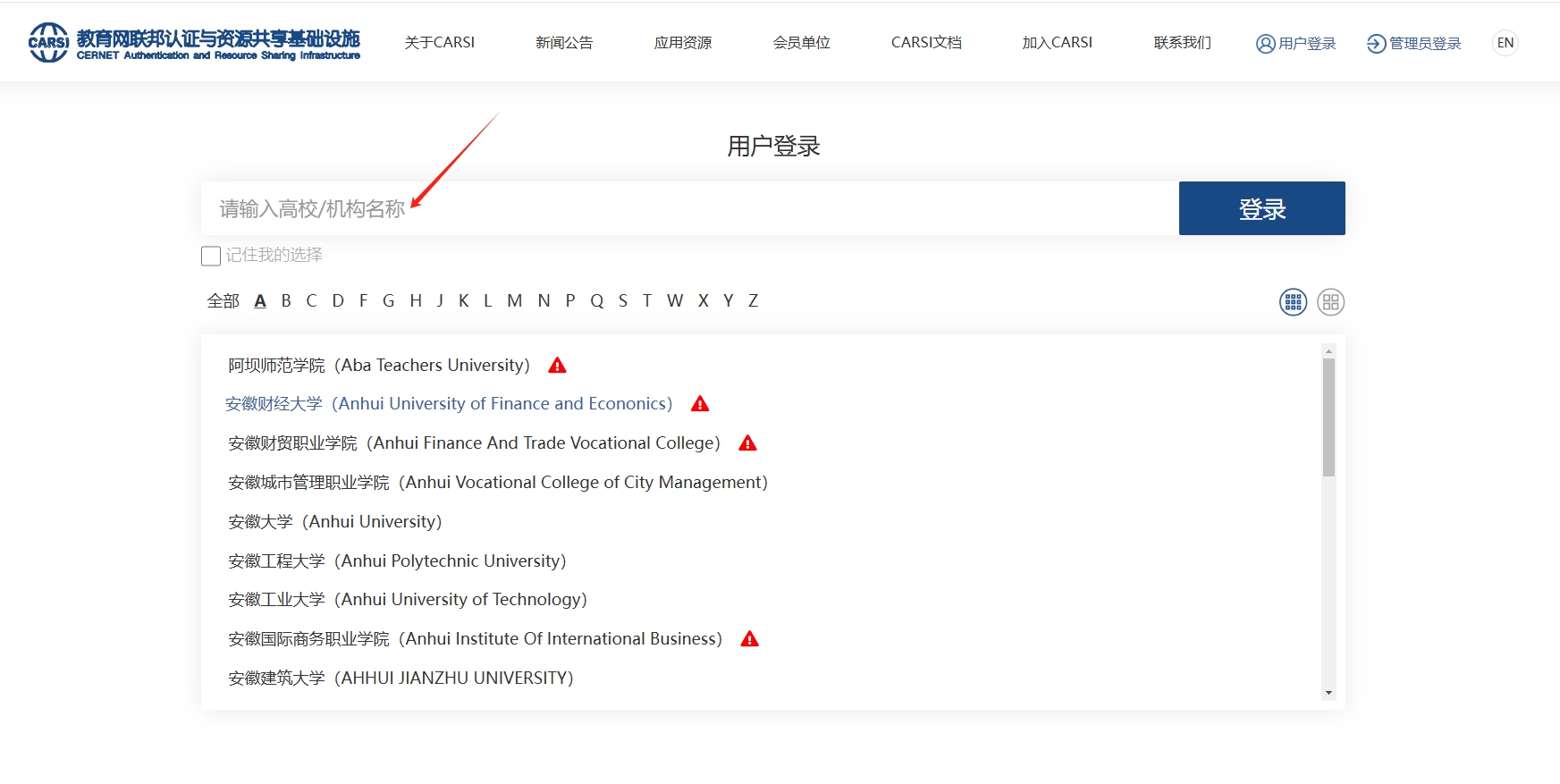Screen dimensions: 1560x784
Task: Filter institutions by letter B
Action: 286,301
